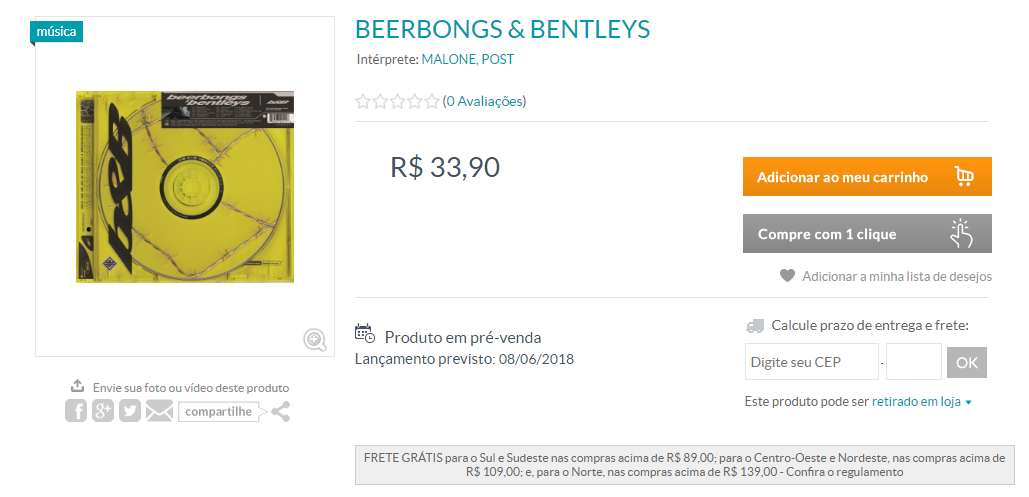This screenshot has height=497, width=1029.
Task: Click the magnifier zoom icon on the album image
Action: pos(315,340)
